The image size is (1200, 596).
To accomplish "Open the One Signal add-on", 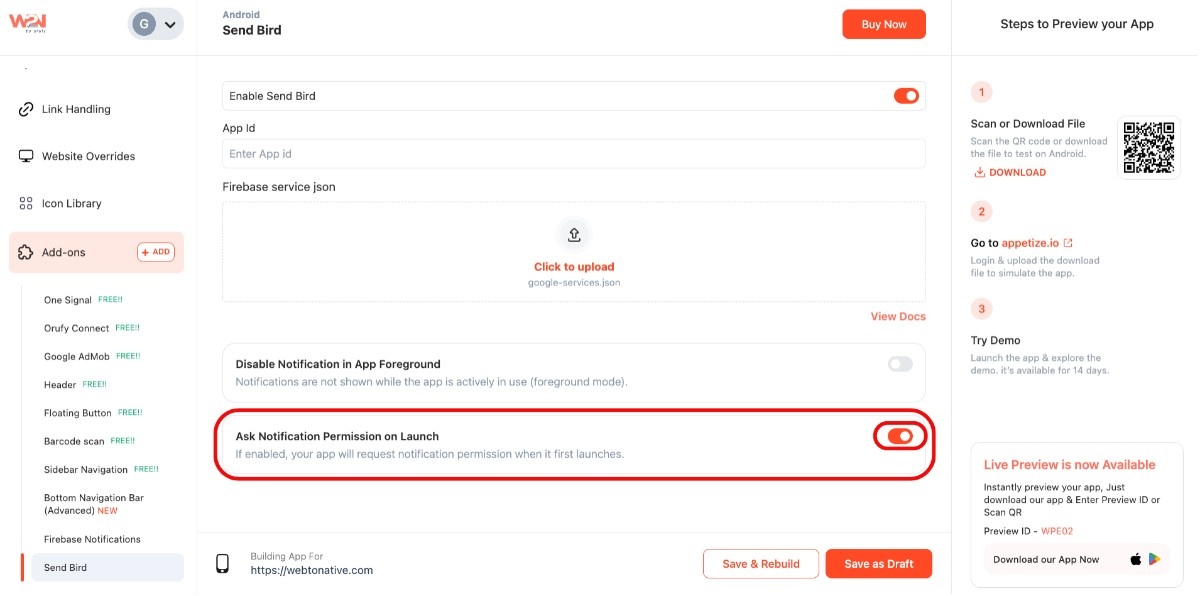I will click(68, 300).
